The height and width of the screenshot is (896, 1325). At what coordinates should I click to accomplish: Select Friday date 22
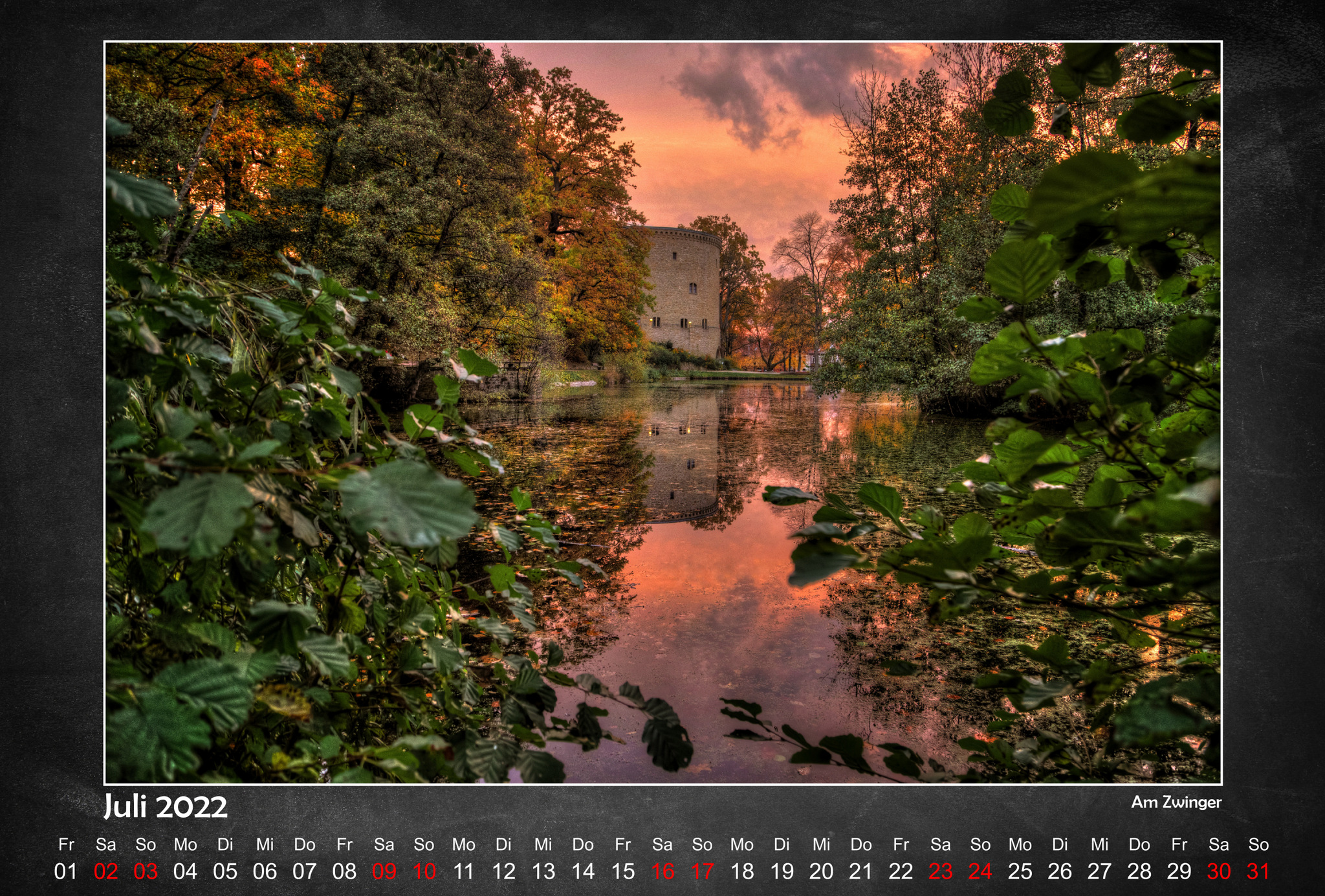coord(901,871)
